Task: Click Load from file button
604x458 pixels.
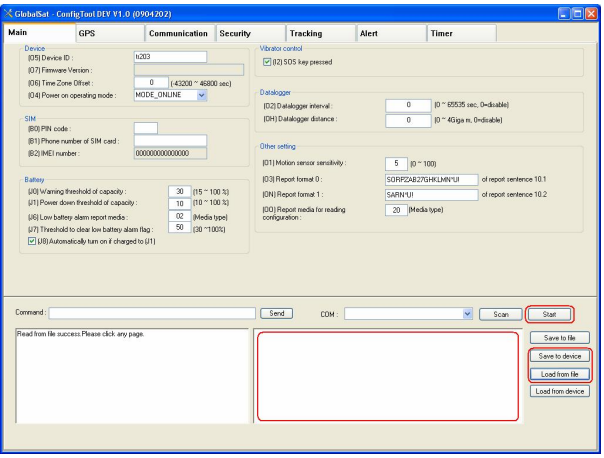Action: (560, 374)
